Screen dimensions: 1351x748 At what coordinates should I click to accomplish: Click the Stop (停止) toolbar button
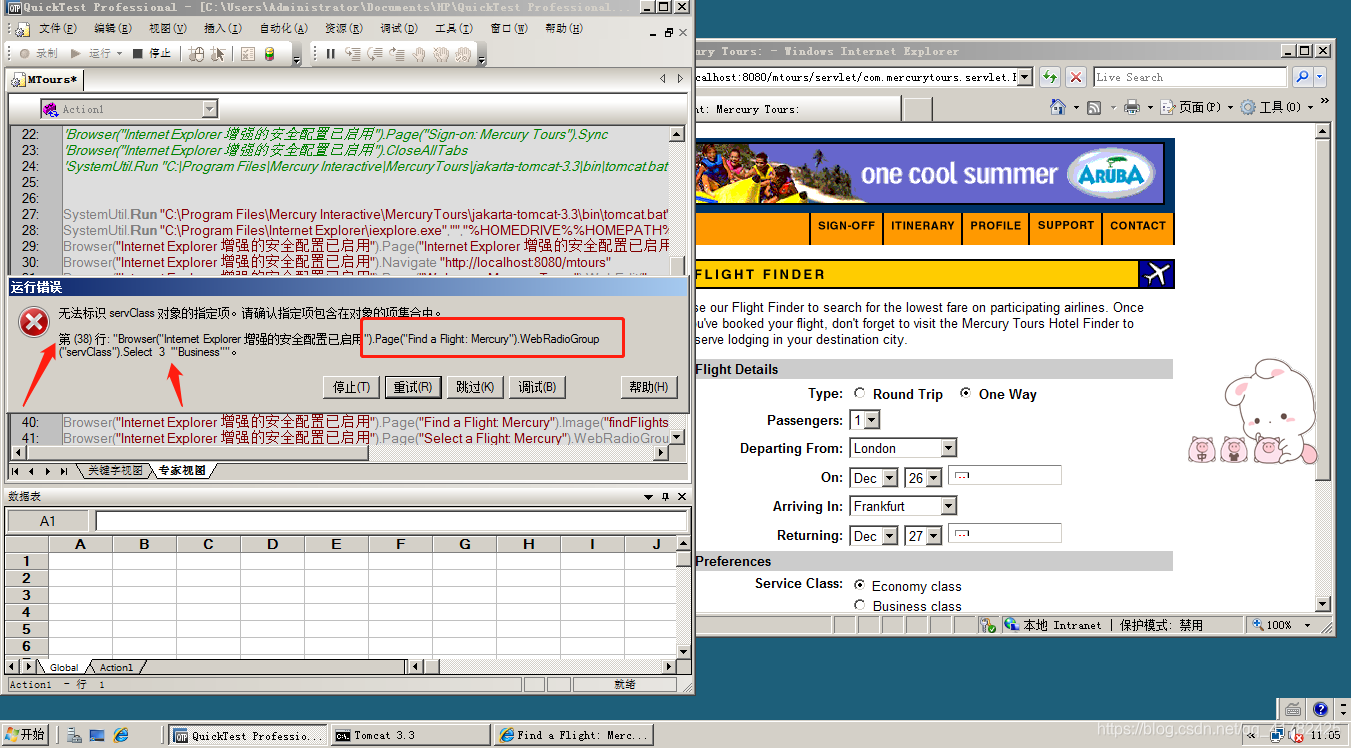pyautogui.click(x=153, y=53)
